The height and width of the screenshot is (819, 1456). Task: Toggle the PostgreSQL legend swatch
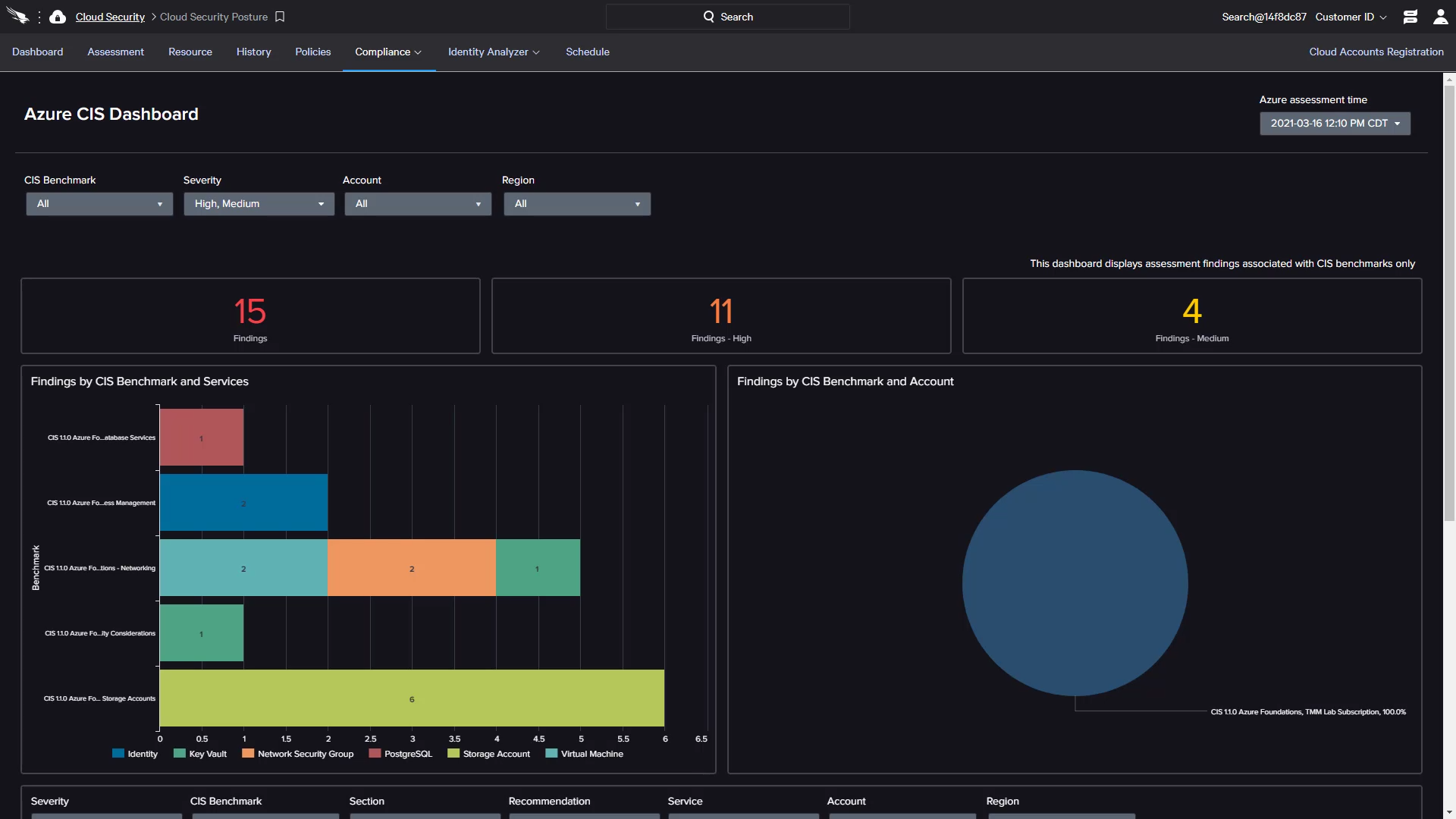click(x=375, y=754)
